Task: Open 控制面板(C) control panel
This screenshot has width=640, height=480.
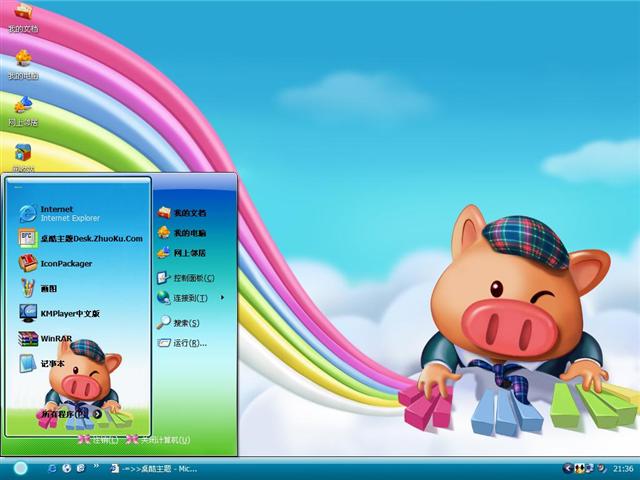Action: (x=186, y=278)
